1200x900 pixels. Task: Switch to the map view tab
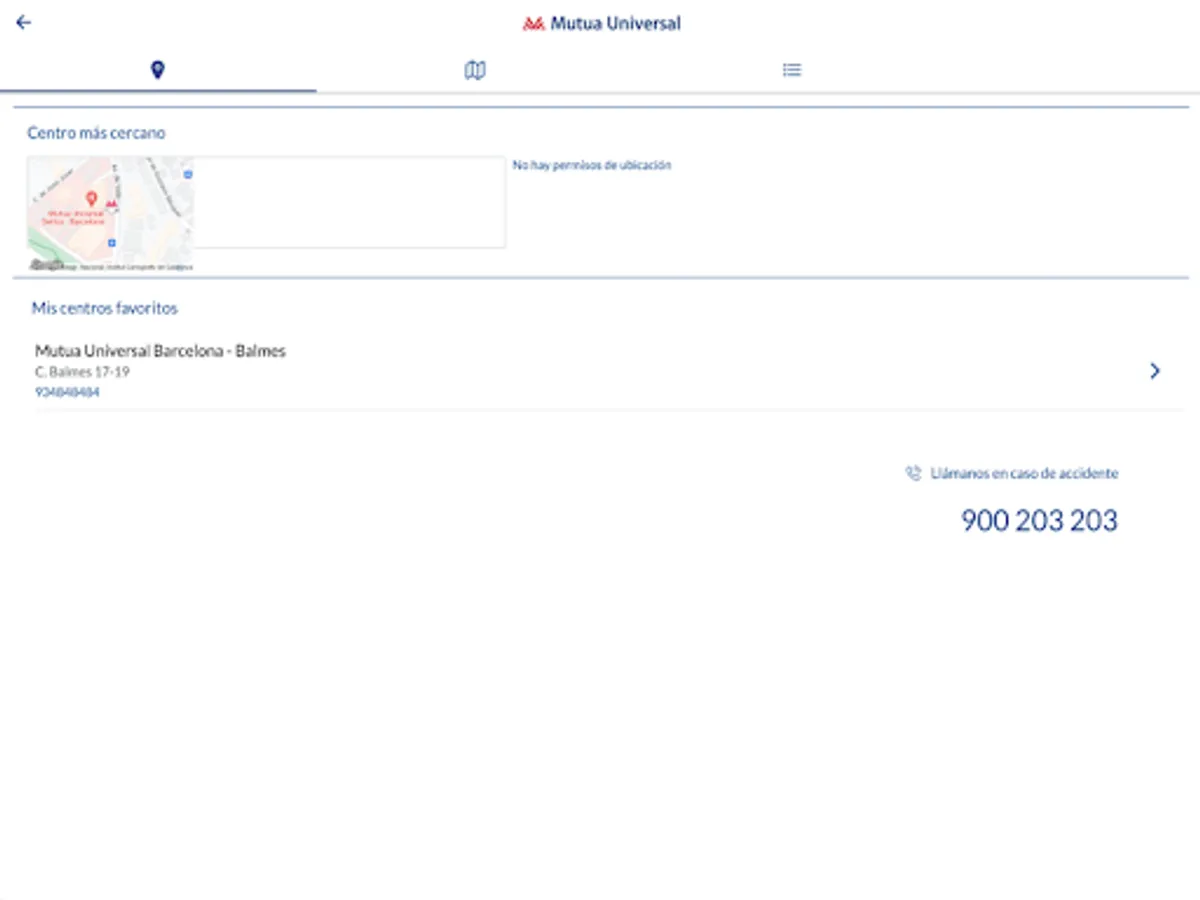pos(475,70)
